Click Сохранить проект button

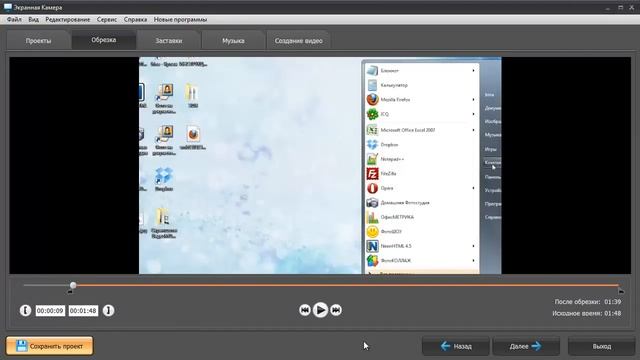tap(49, 346)
